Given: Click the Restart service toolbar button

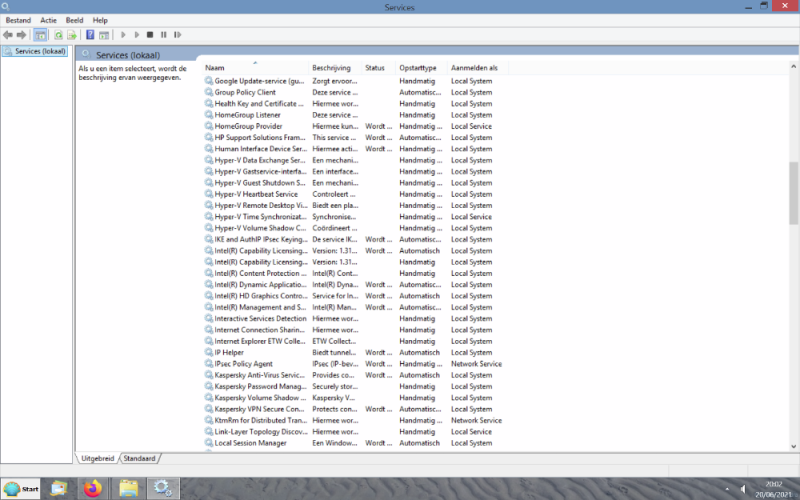Looking at the screenshot, I should [177, 35].
